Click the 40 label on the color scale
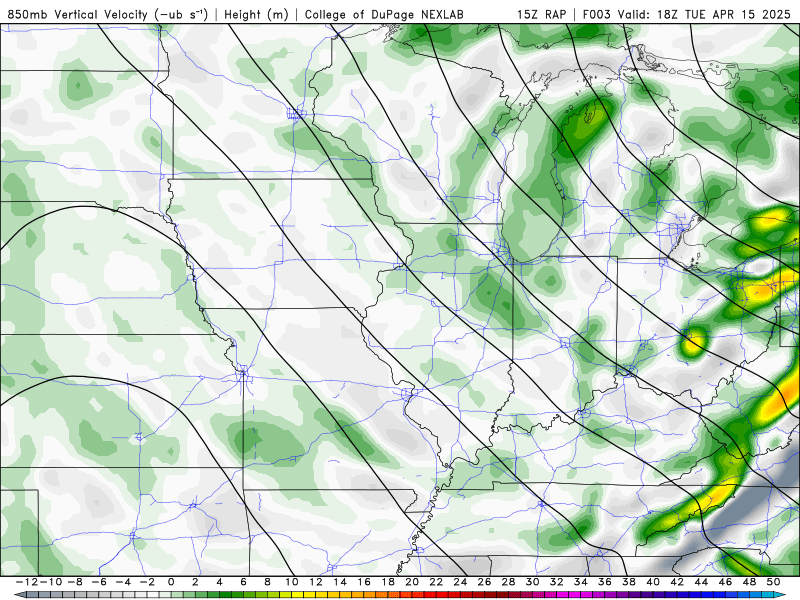Image resolution: width=800 pixels, height=600 pixels. click(x=653, y=582)
